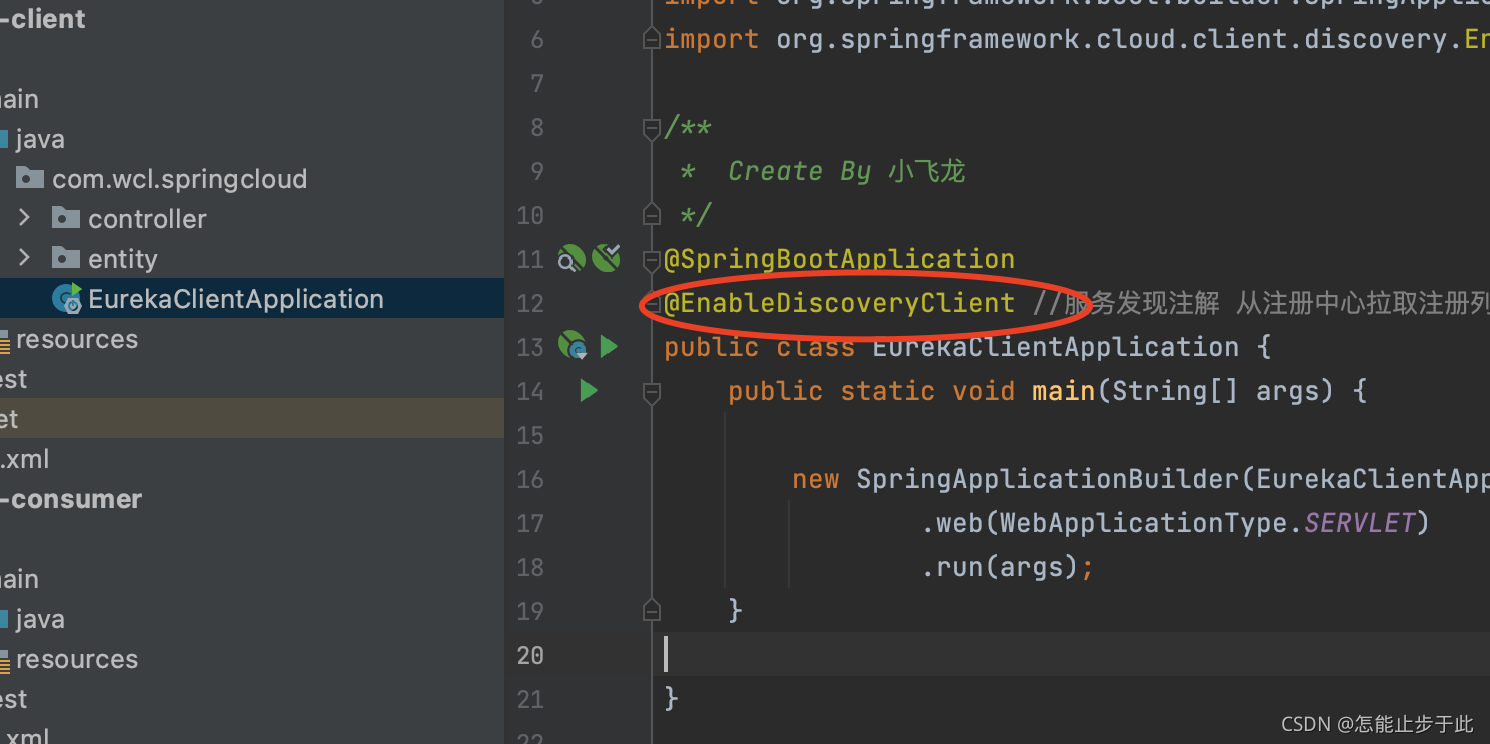Click the Chinese comment after @EnableDiscoveryClient

coord(1261,303)
